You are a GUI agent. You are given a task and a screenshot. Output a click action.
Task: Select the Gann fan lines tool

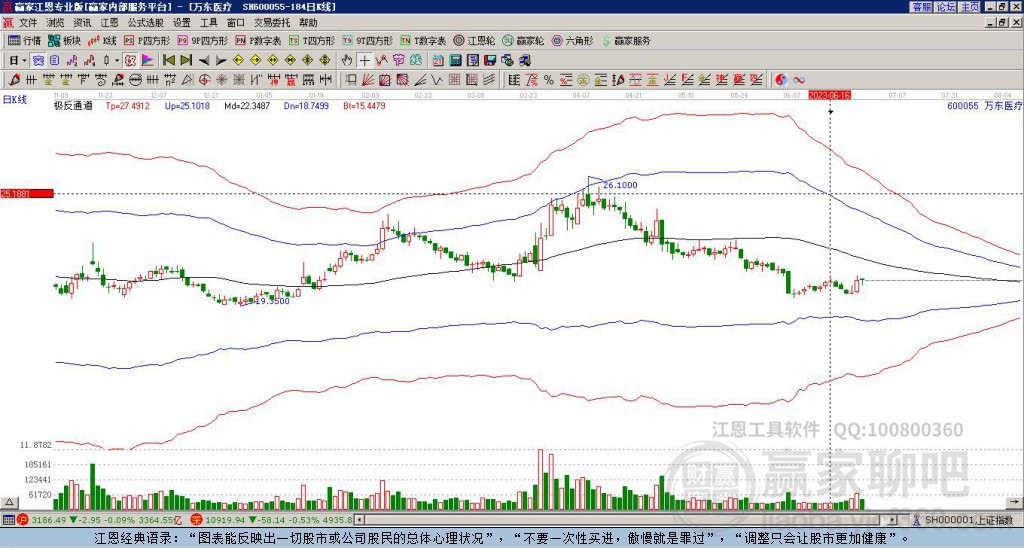click(368, 80)
